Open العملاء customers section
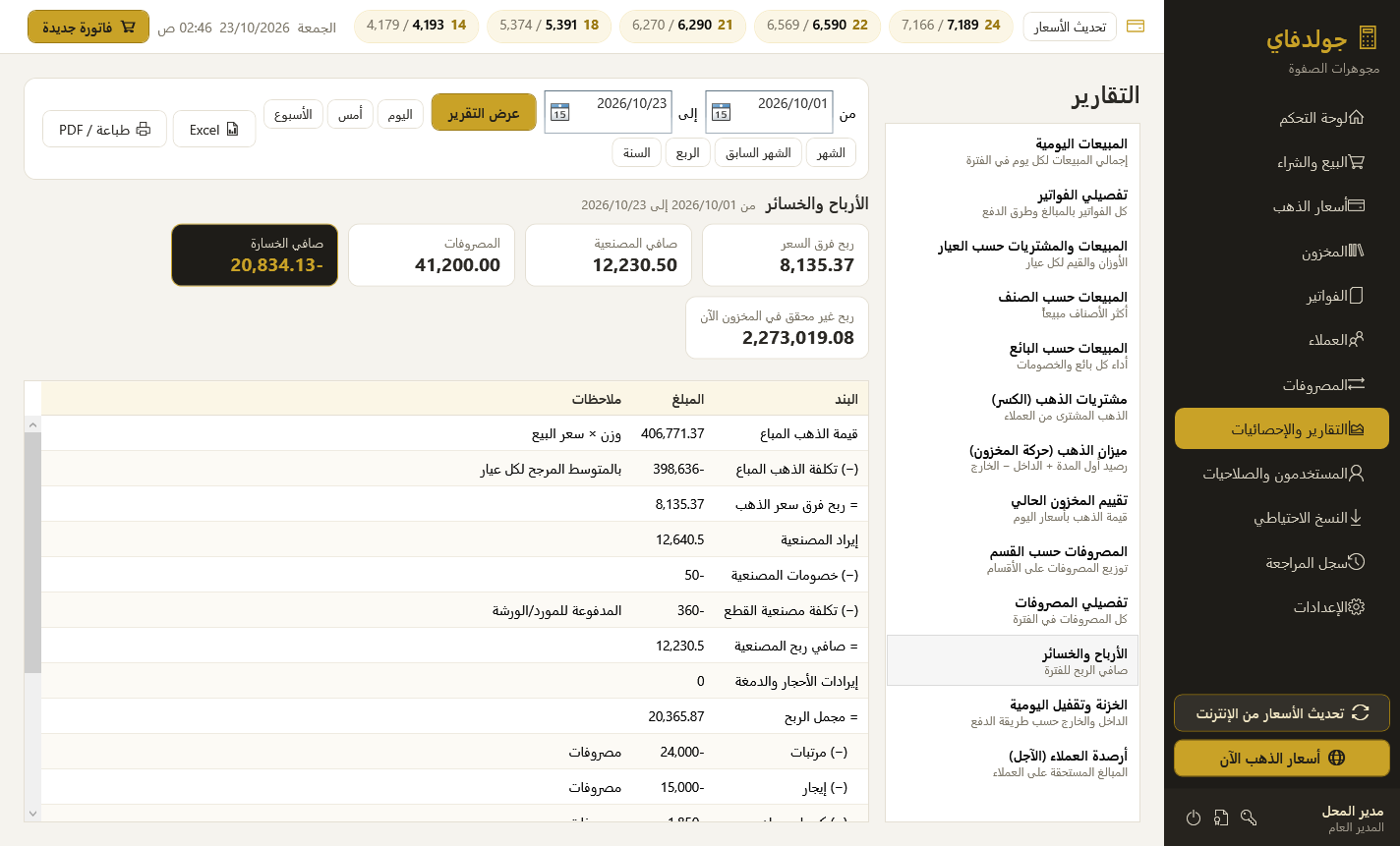Image resolution: width=1400 pixels, height=846 pixels. pos(1282,340)
